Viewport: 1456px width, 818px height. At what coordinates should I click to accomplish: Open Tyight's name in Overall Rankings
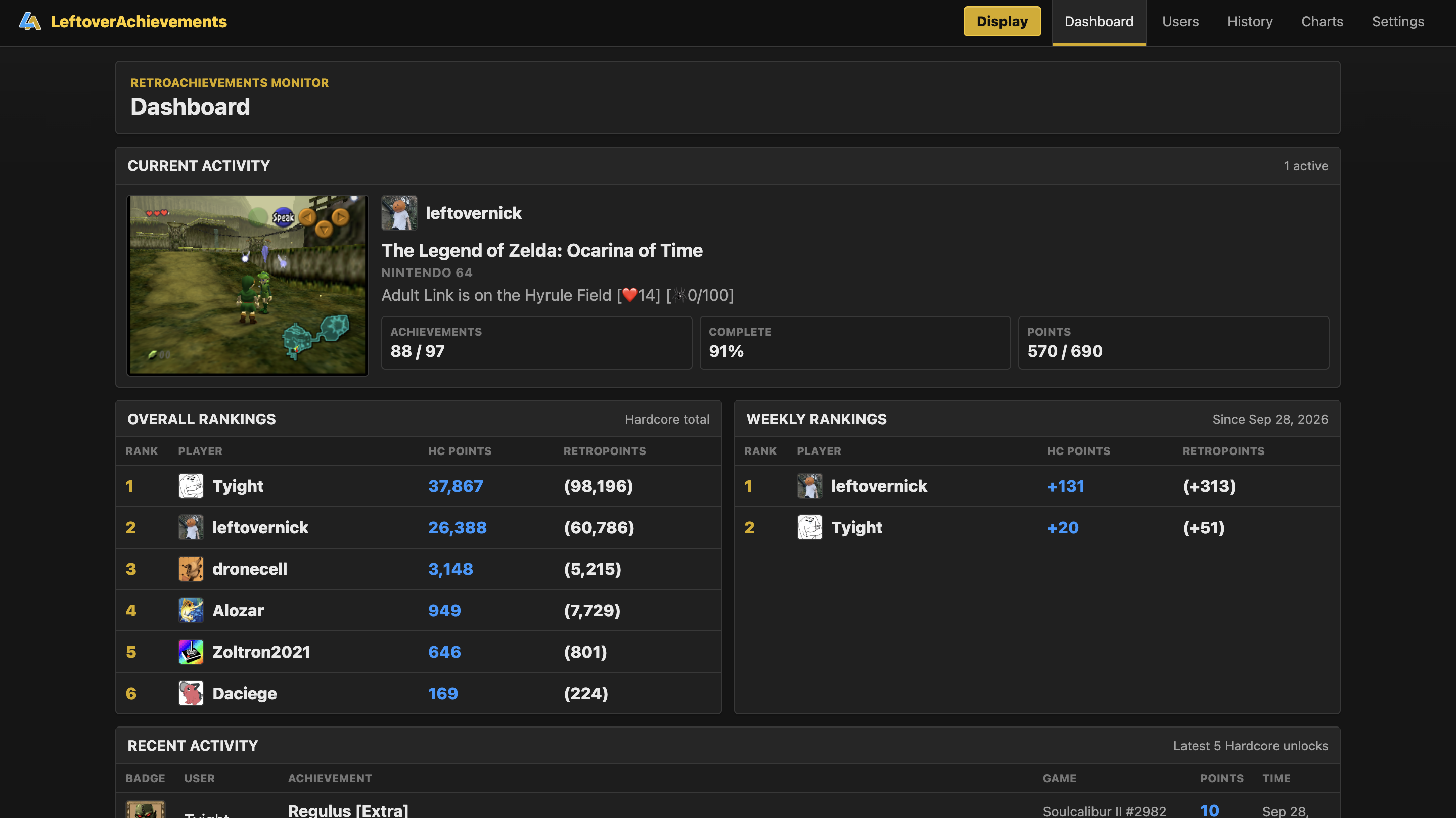pos(238,486)
